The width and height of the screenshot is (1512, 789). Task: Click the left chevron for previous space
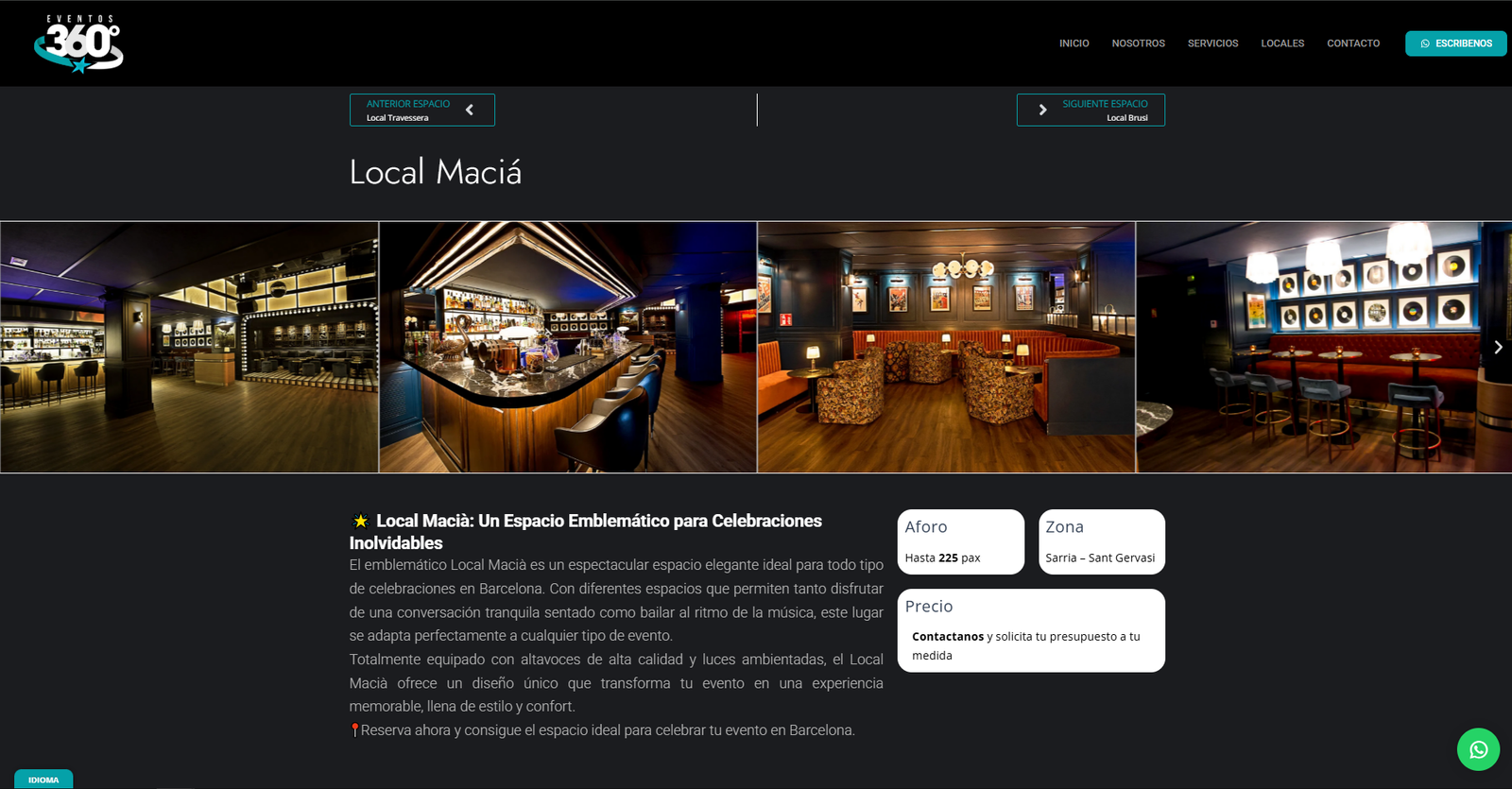click(x=470, y=110)
